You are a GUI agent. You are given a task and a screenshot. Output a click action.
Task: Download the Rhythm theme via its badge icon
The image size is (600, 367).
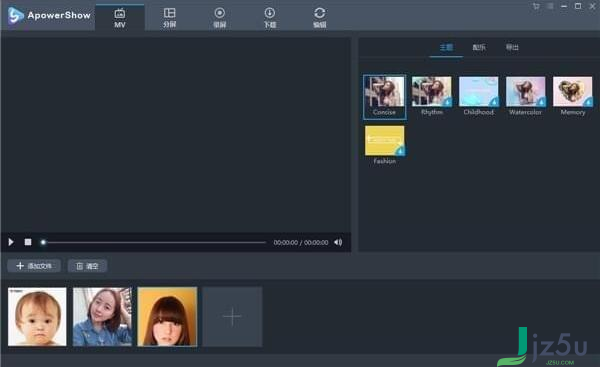tap(447, 102)
